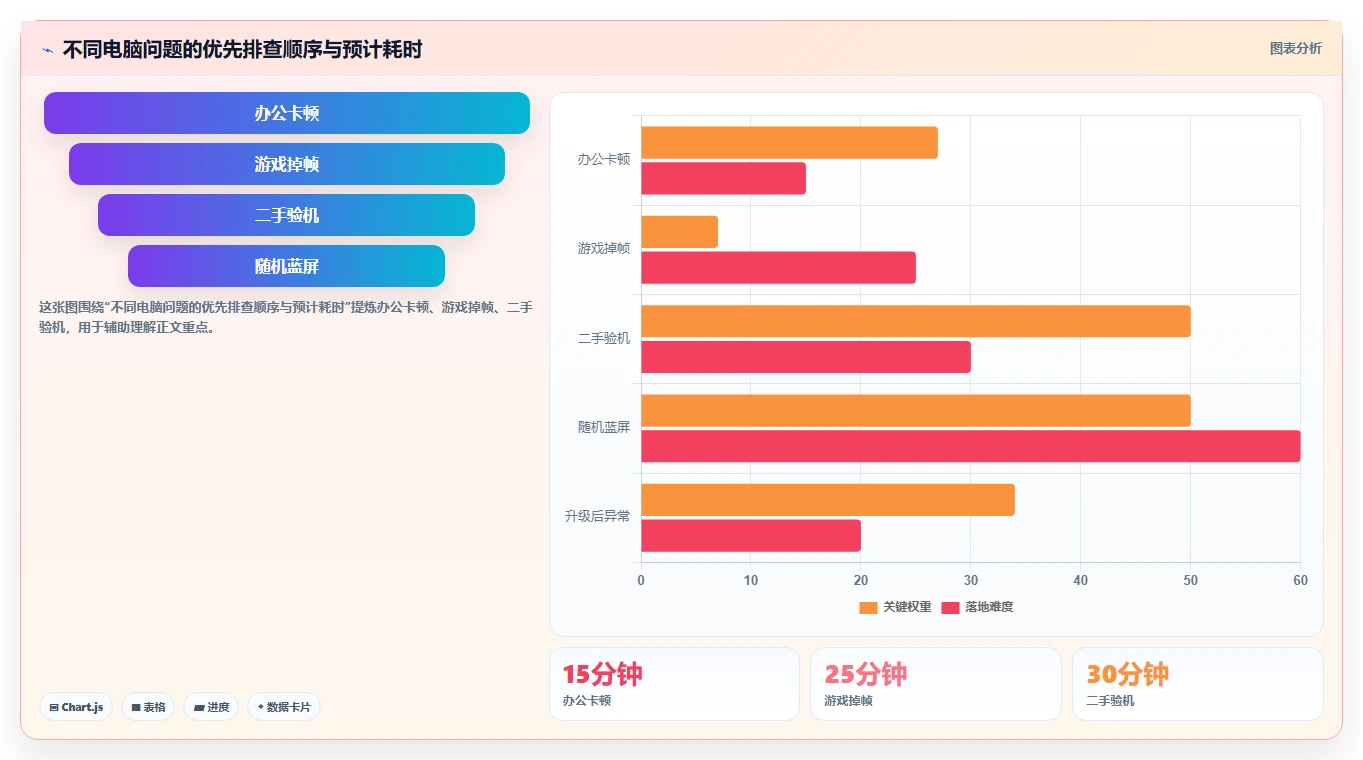Click the Chart.js tag chip
The width and height of the screenshot is (1363, 760).
pyautogui.click(x=76, y=707)
